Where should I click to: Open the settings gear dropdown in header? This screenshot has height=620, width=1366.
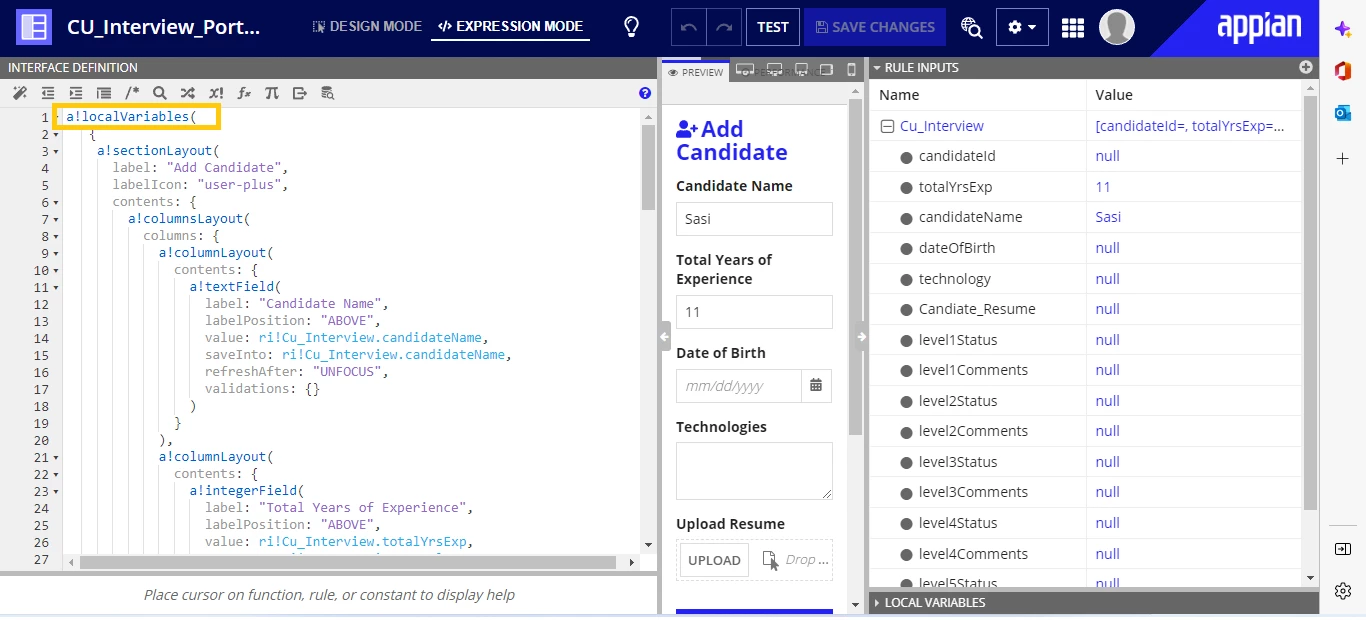coord(1022,27)
